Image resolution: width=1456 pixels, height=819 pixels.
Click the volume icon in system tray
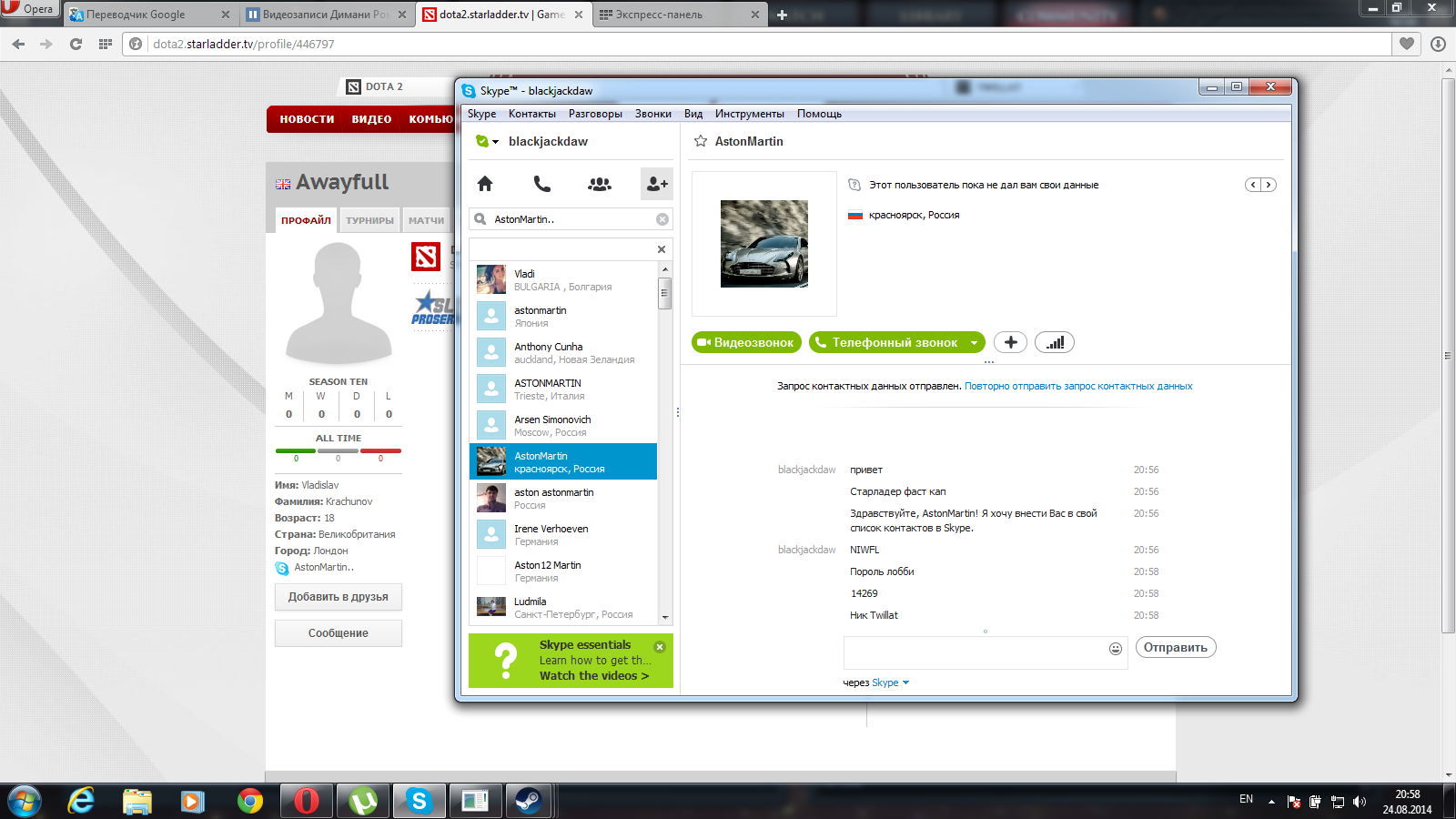[1360, 802]
